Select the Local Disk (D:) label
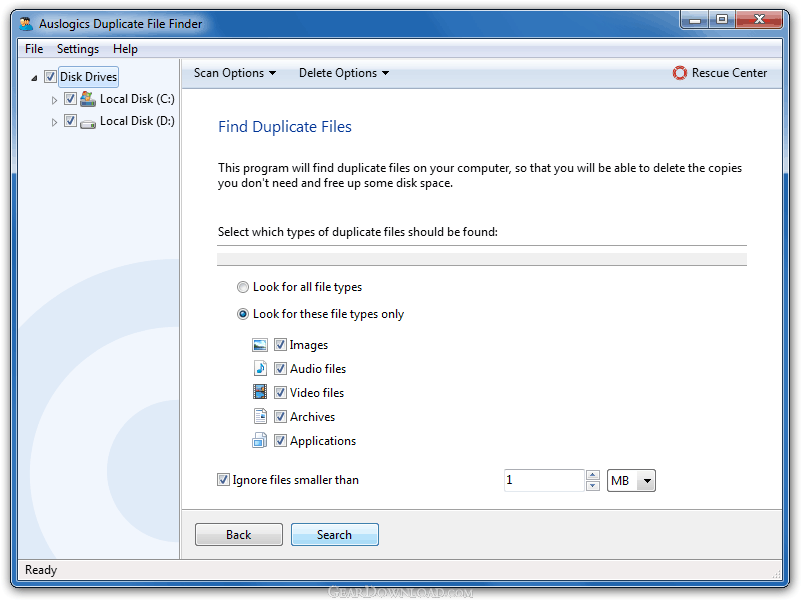The width and height of the screenshot is (802, 601). [x=137, y=121]
